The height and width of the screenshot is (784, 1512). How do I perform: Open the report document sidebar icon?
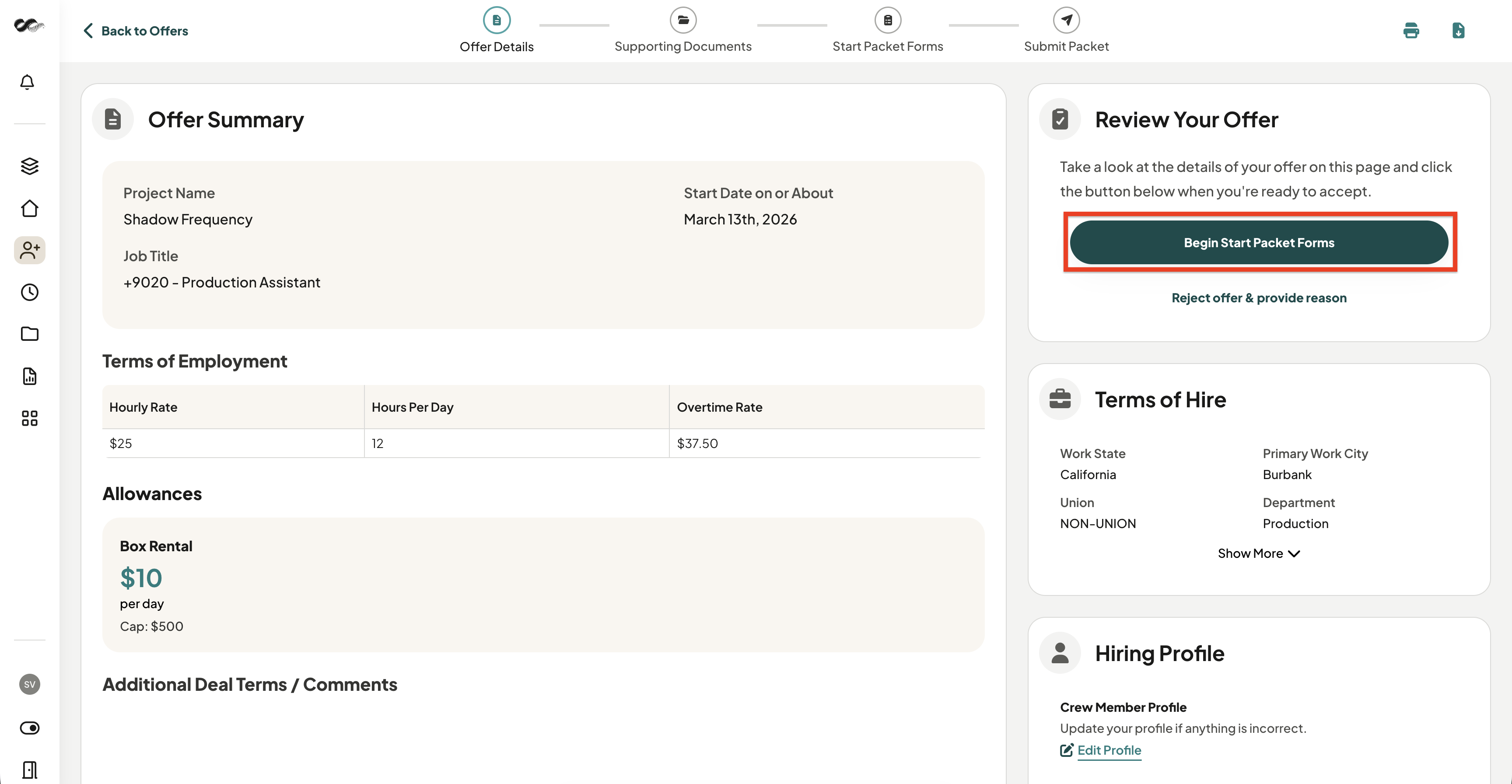pyautogui.click(x=29, y=376)
